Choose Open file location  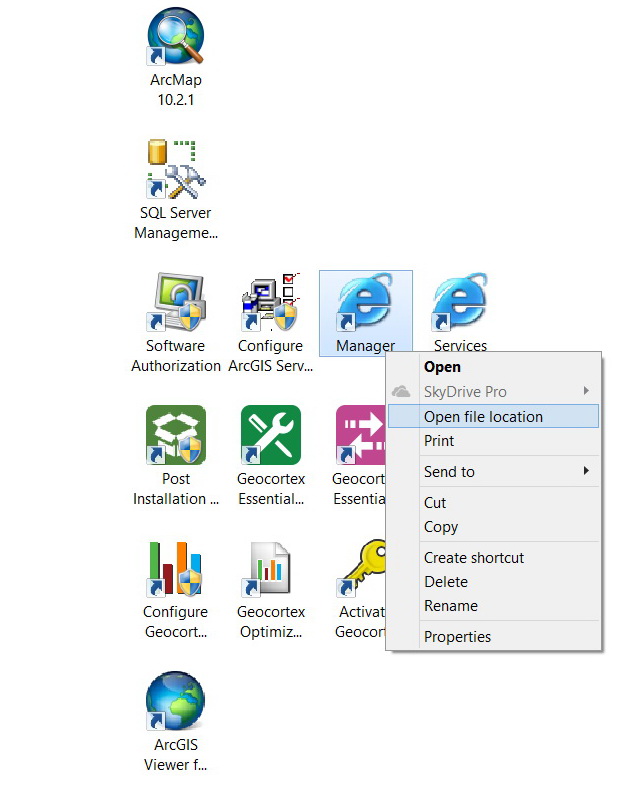493,416
